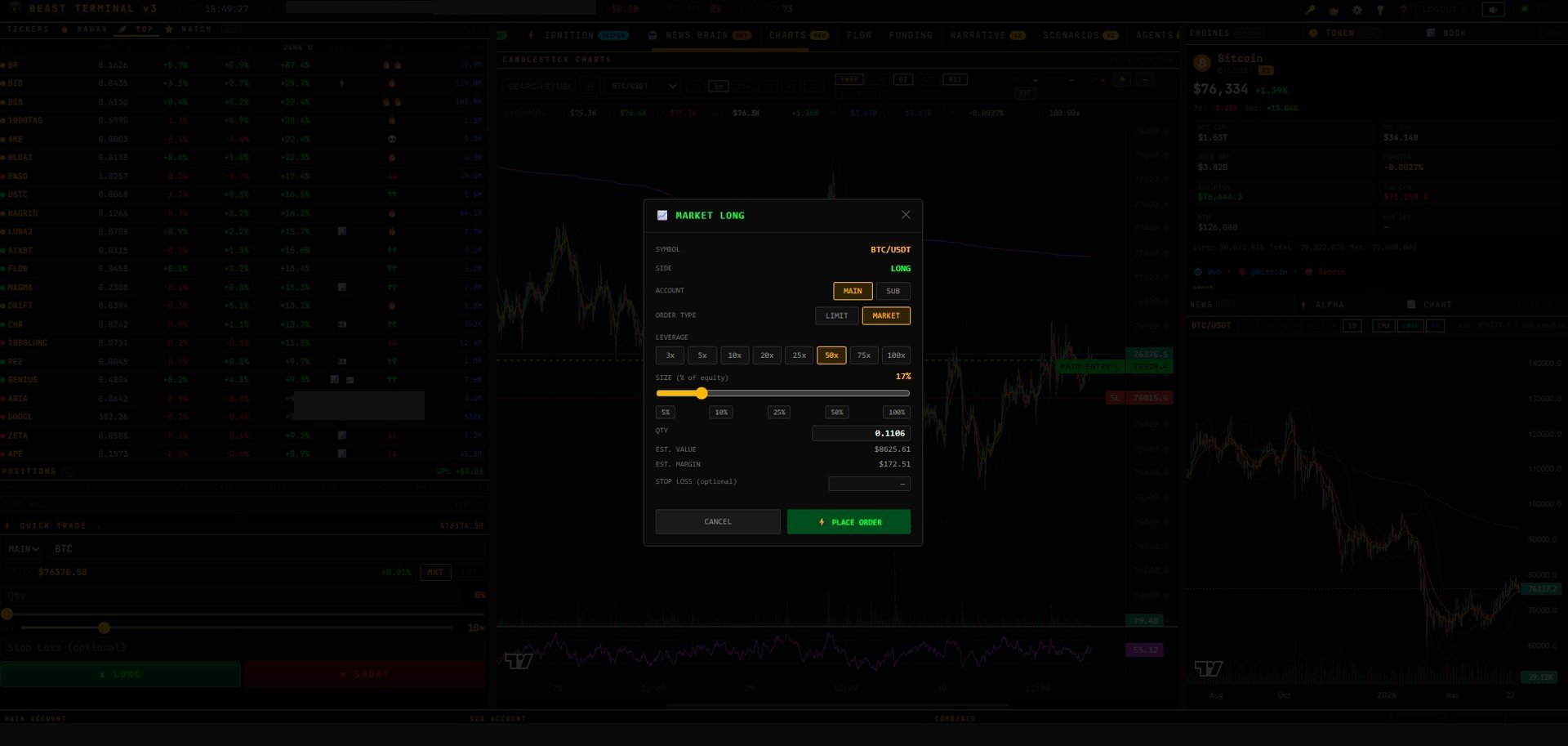Click the PLACE ORDER button
The image size is (1568, 746).
pos(849,521)
